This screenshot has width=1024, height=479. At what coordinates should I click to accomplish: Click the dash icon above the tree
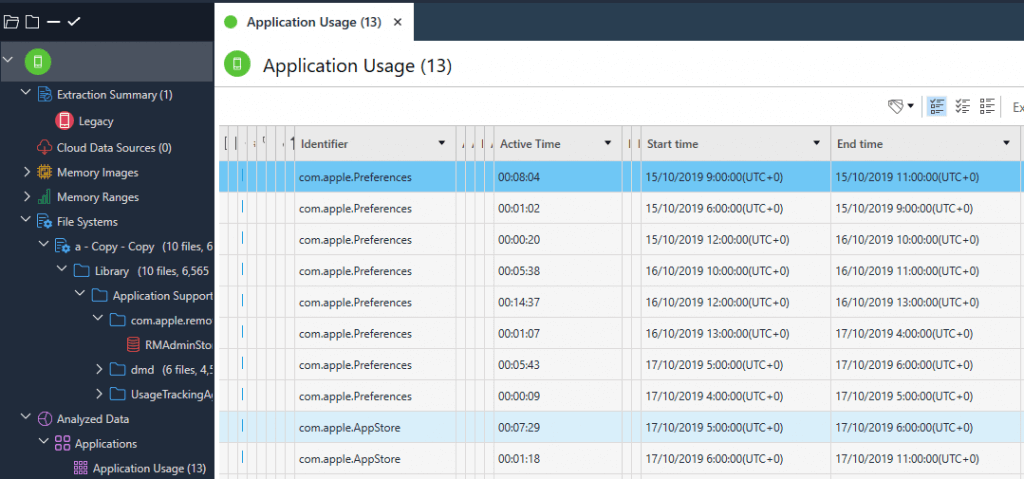coord(54,22)
